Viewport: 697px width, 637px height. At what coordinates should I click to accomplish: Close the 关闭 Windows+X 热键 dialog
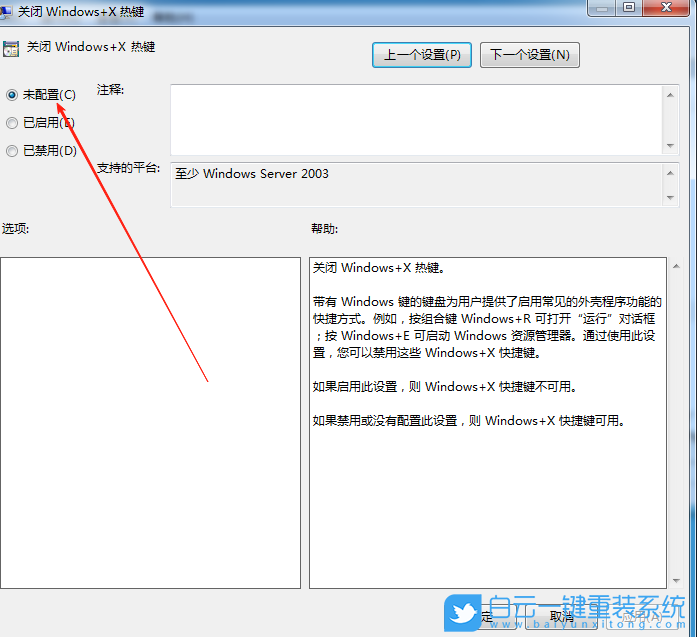tap(666, 8)
